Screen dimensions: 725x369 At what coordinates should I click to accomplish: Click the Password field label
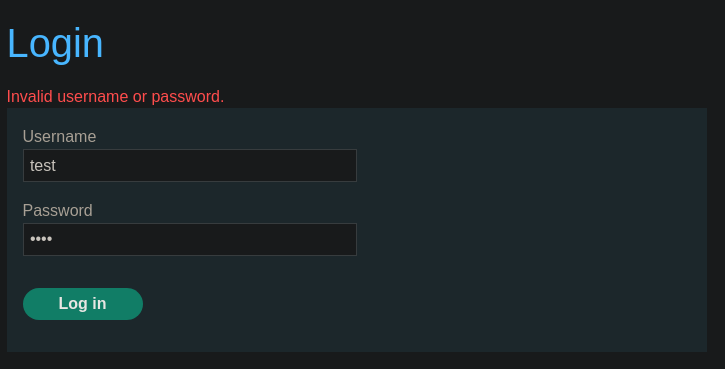57,210
